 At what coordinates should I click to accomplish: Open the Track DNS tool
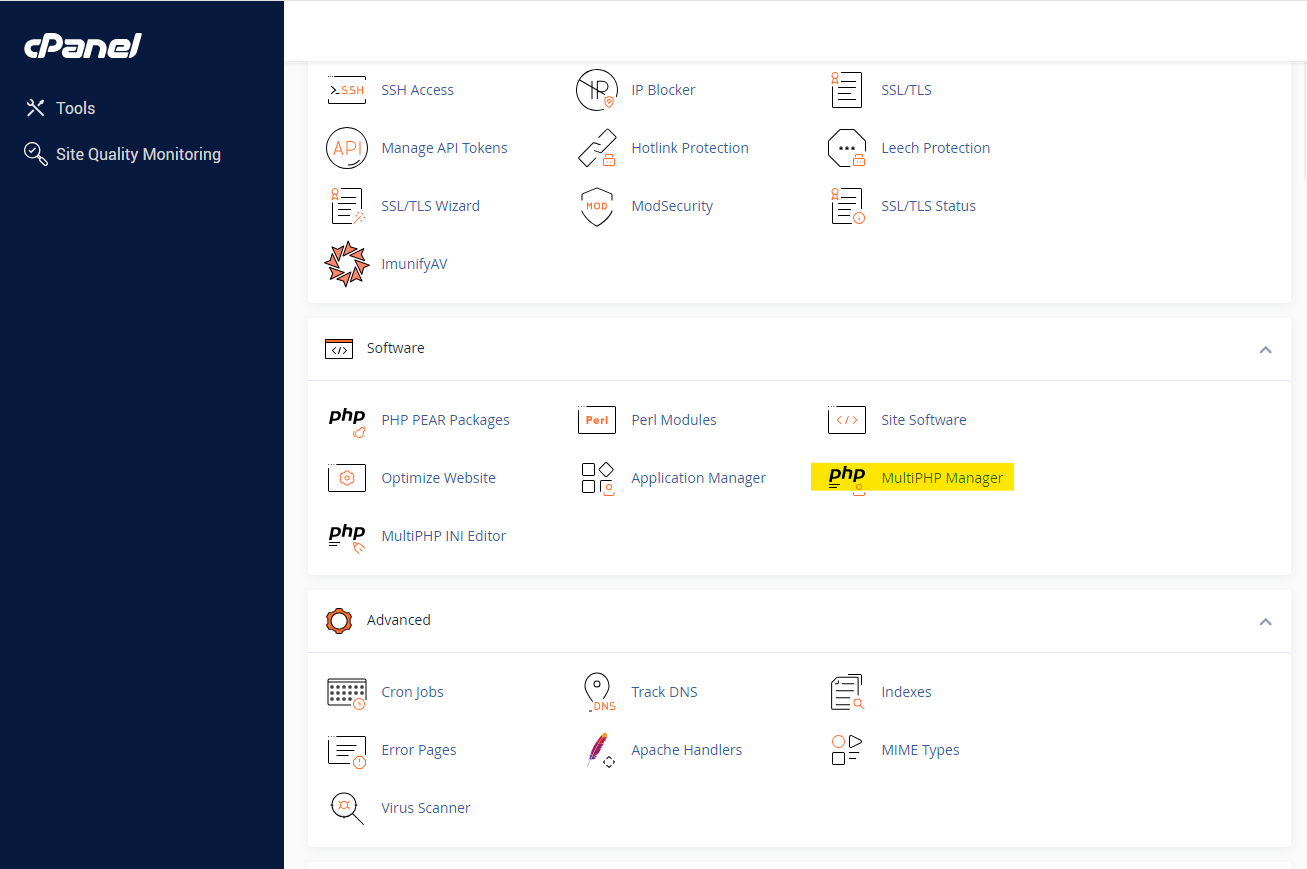664,691
